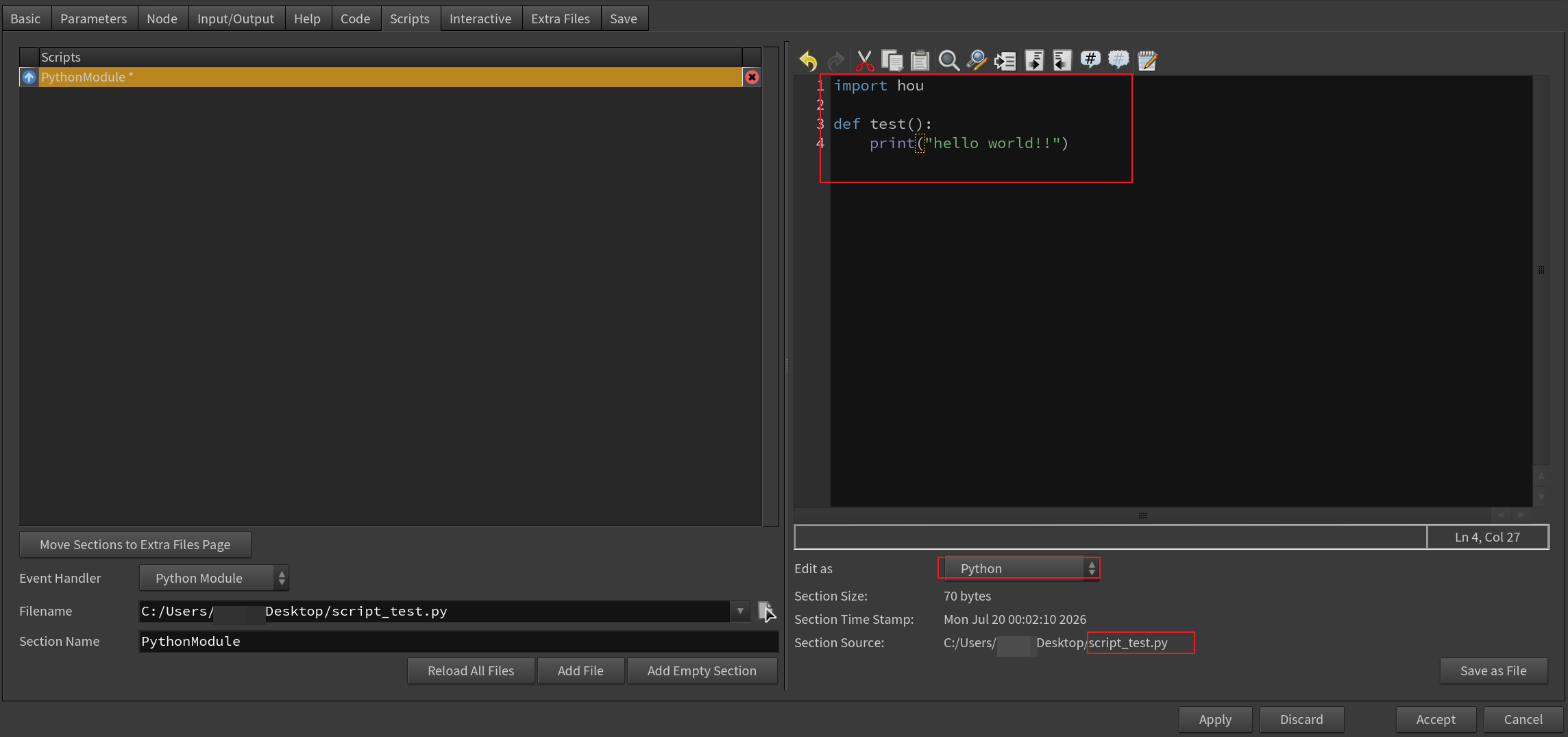The height and width of the screenshot is (737, 1568).
Task: Switch to the Parameters tab
Action: coord(93,19)
